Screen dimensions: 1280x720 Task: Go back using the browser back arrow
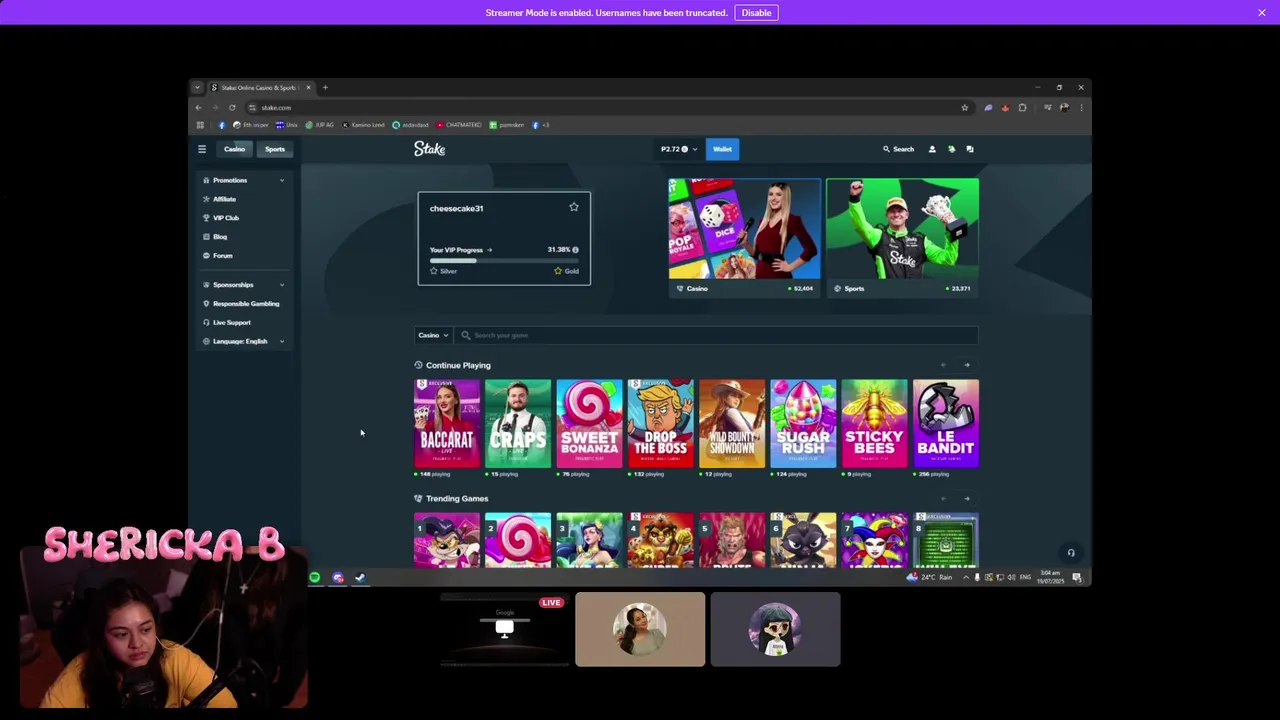pos(198,107)
